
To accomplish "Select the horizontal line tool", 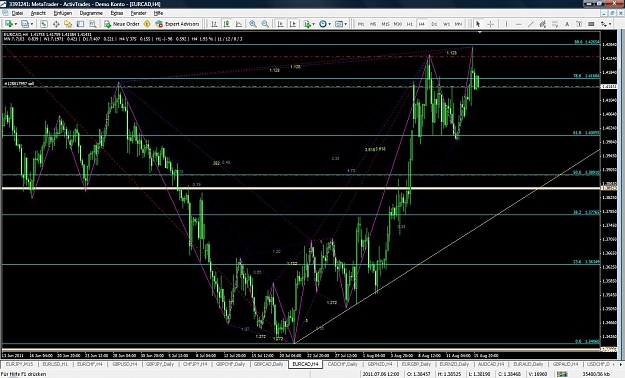I will 519,24.
